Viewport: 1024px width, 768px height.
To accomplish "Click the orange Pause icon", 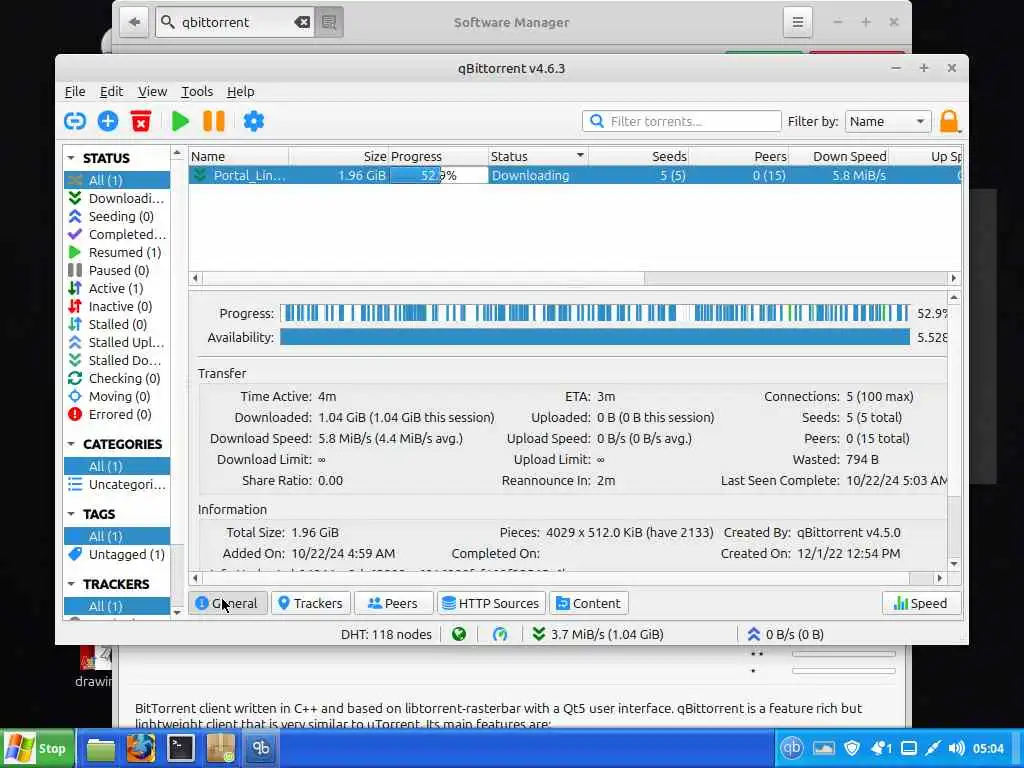I will (x=214, y=121).
